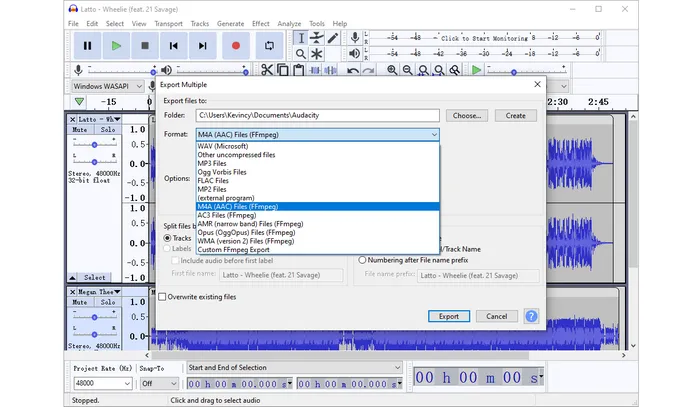Skip to start of the project
The image size is (700, 407).
[174, 46]
